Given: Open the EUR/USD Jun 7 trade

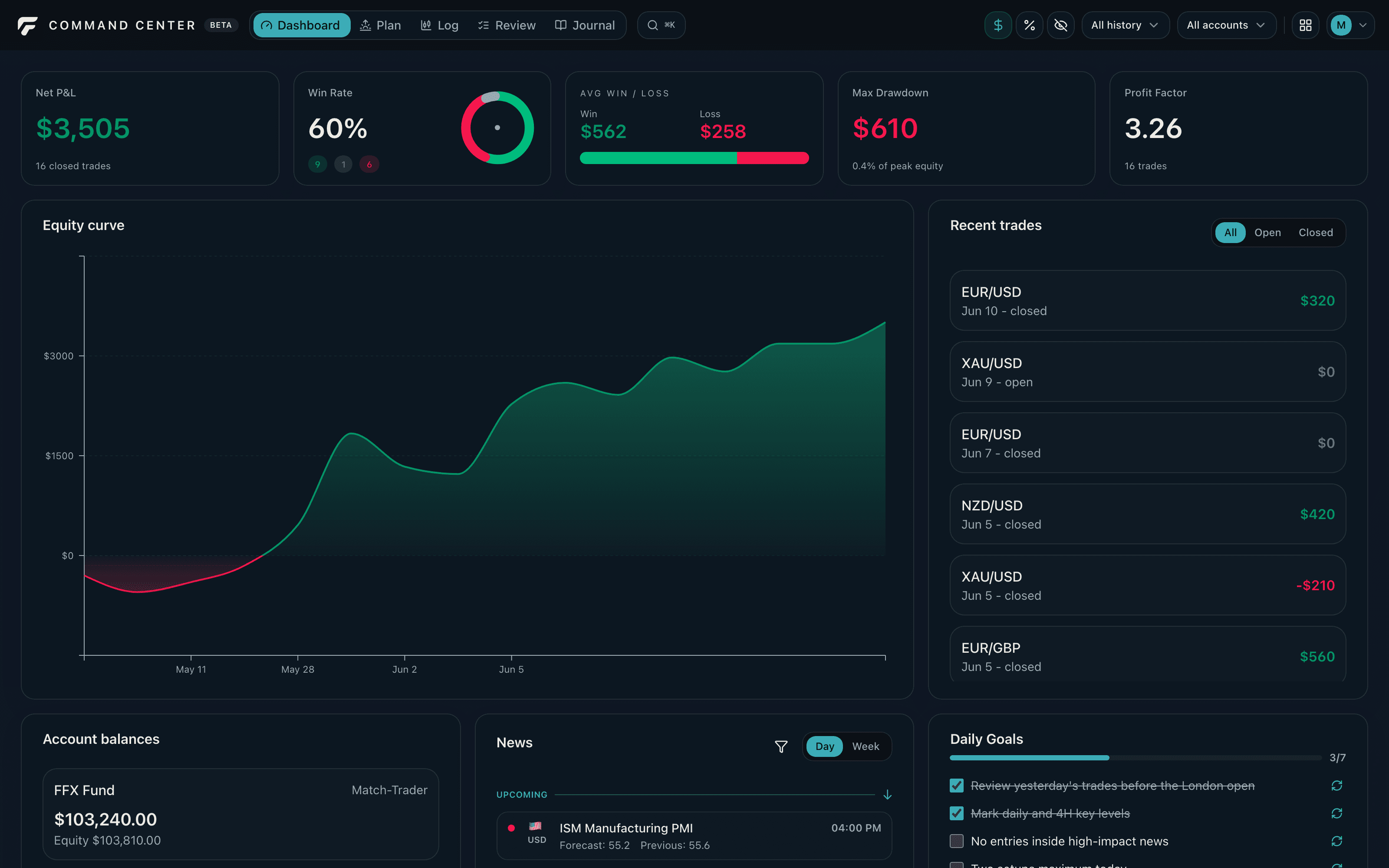Looking at the screenshot, I should pyautogui.click(x=1147, y=443).
